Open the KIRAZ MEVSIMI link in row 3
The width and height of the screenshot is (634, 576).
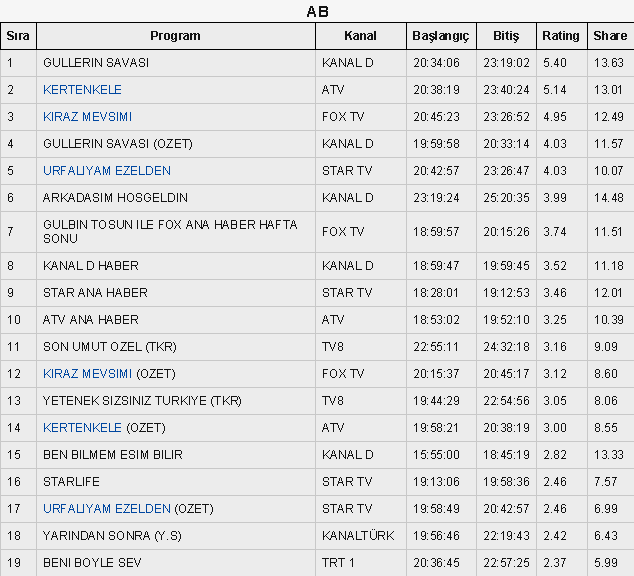tap(87, 117)
